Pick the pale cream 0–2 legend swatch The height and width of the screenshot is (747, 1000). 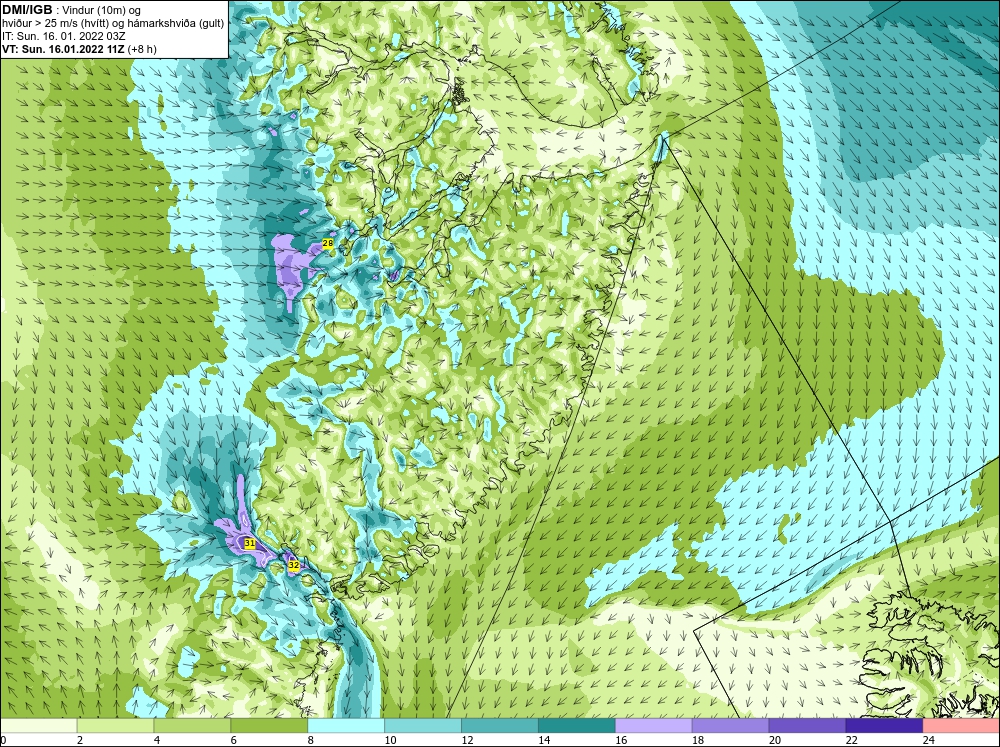(39, 726)
